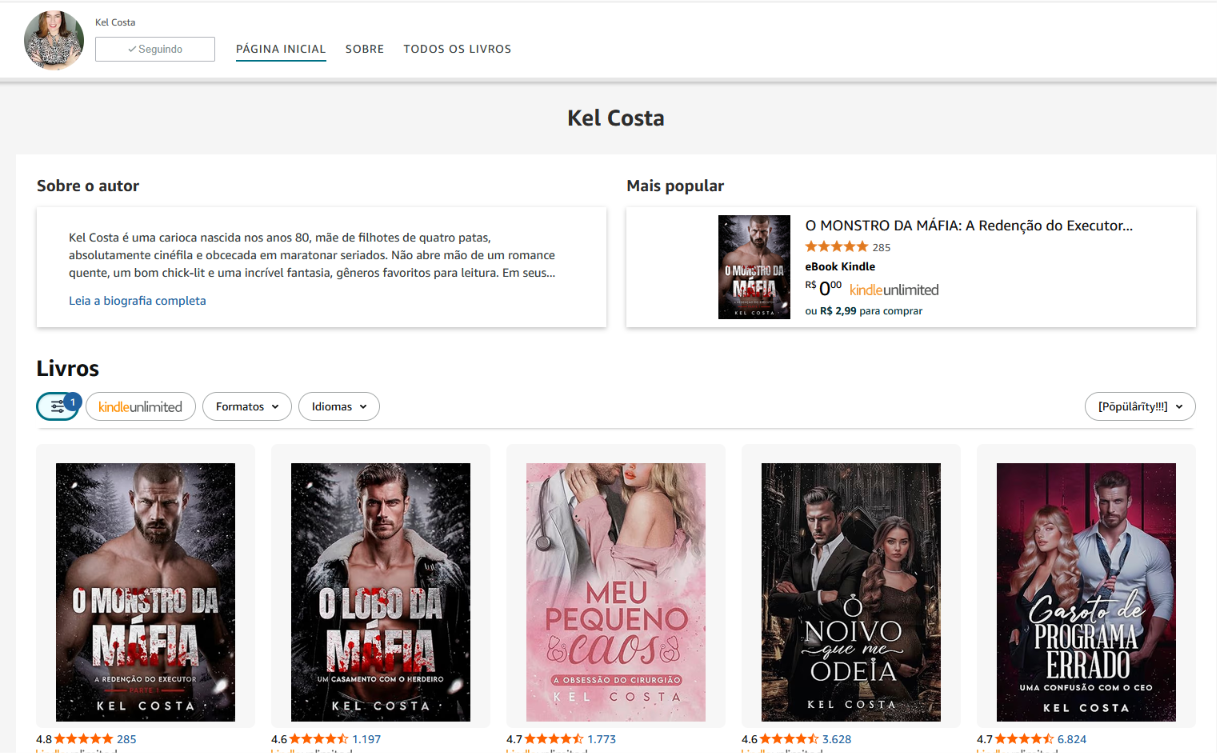Click the 6.824 reviews count
Screen dimensions: 1217x753
[1072, 740]
